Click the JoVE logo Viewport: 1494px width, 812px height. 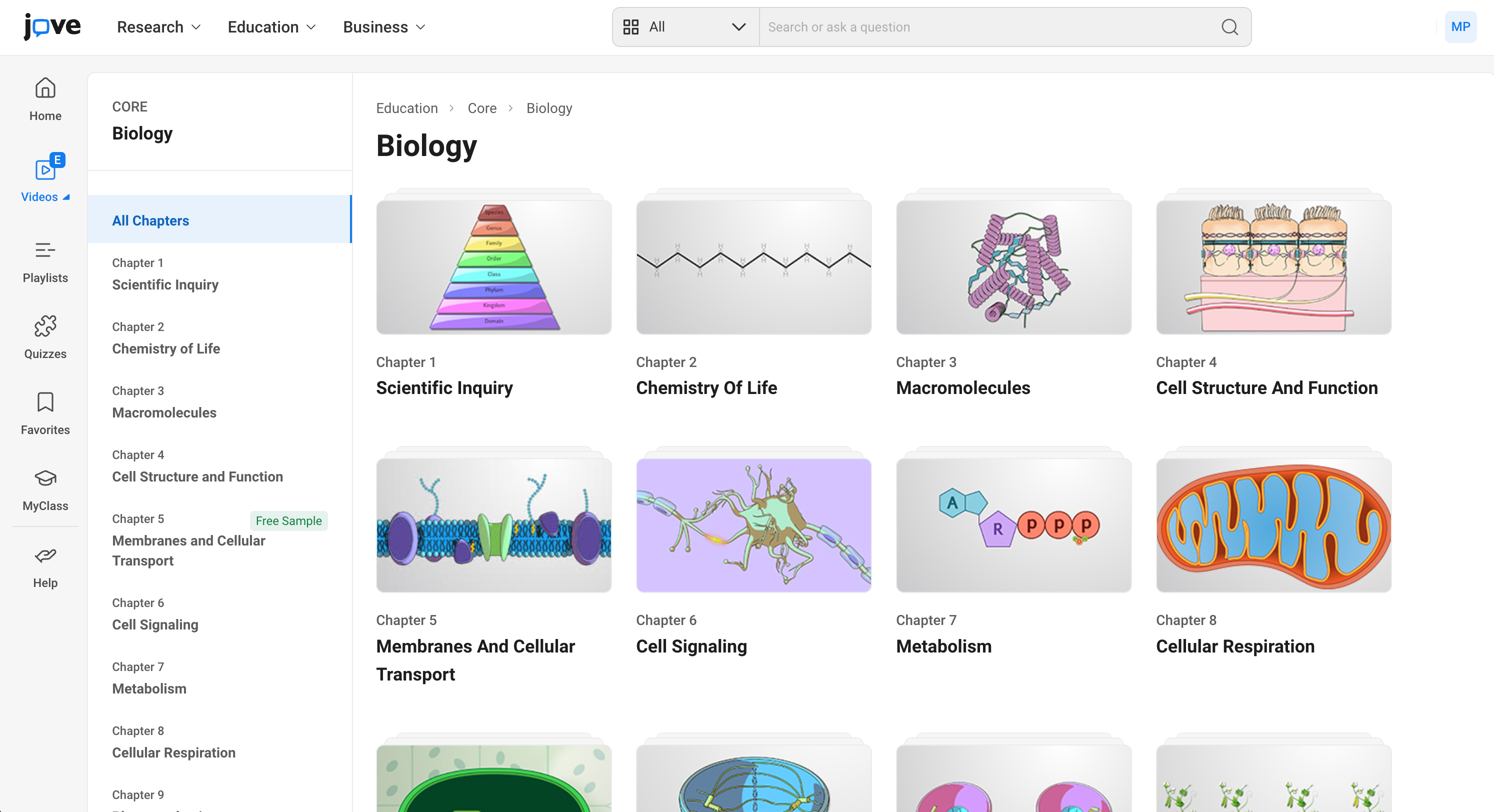click(52, 26)
